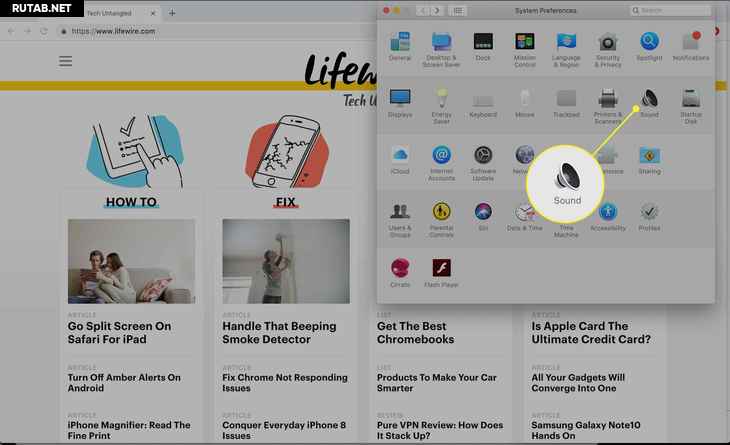Open the Lifewire hamburger menu
730x445 pixels.
(x=66, y=61)
